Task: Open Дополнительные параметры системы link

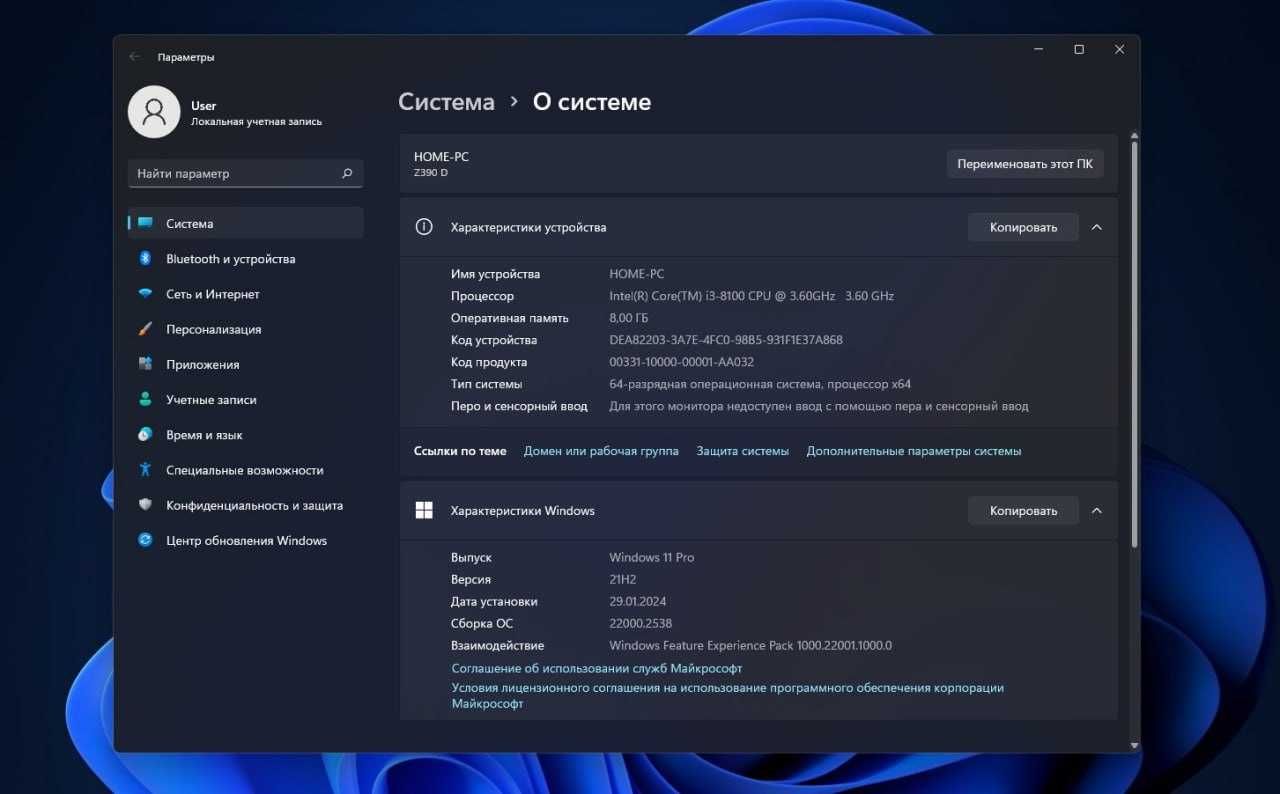Action: 914,451
